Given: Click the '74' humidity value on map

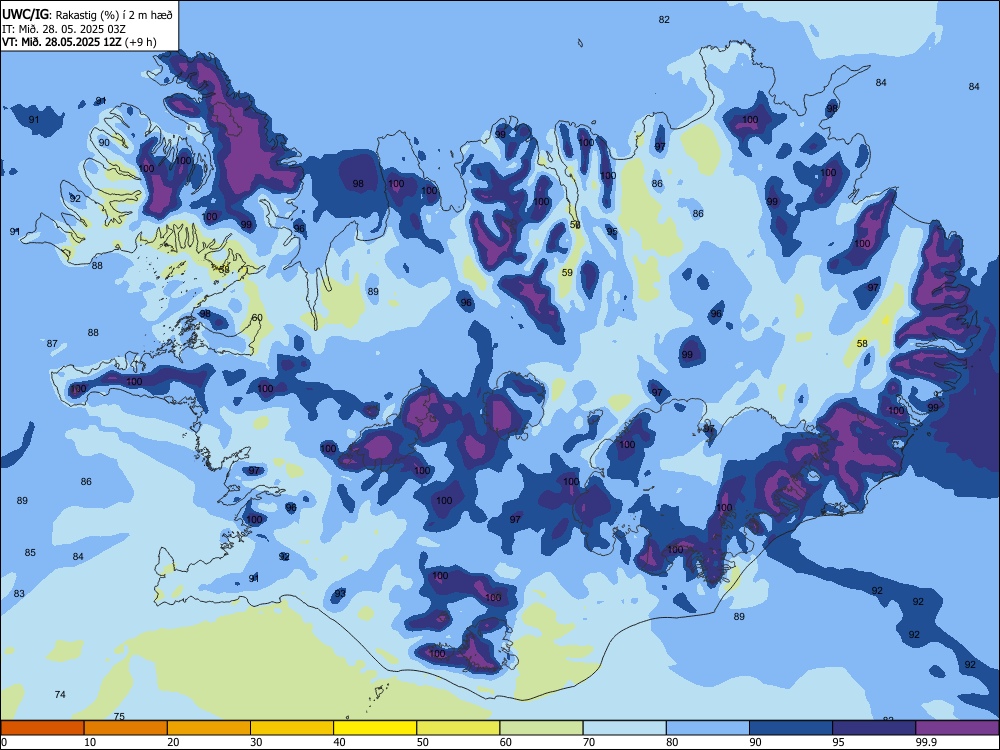Looking at the screenshot, I should coord(60,695).
